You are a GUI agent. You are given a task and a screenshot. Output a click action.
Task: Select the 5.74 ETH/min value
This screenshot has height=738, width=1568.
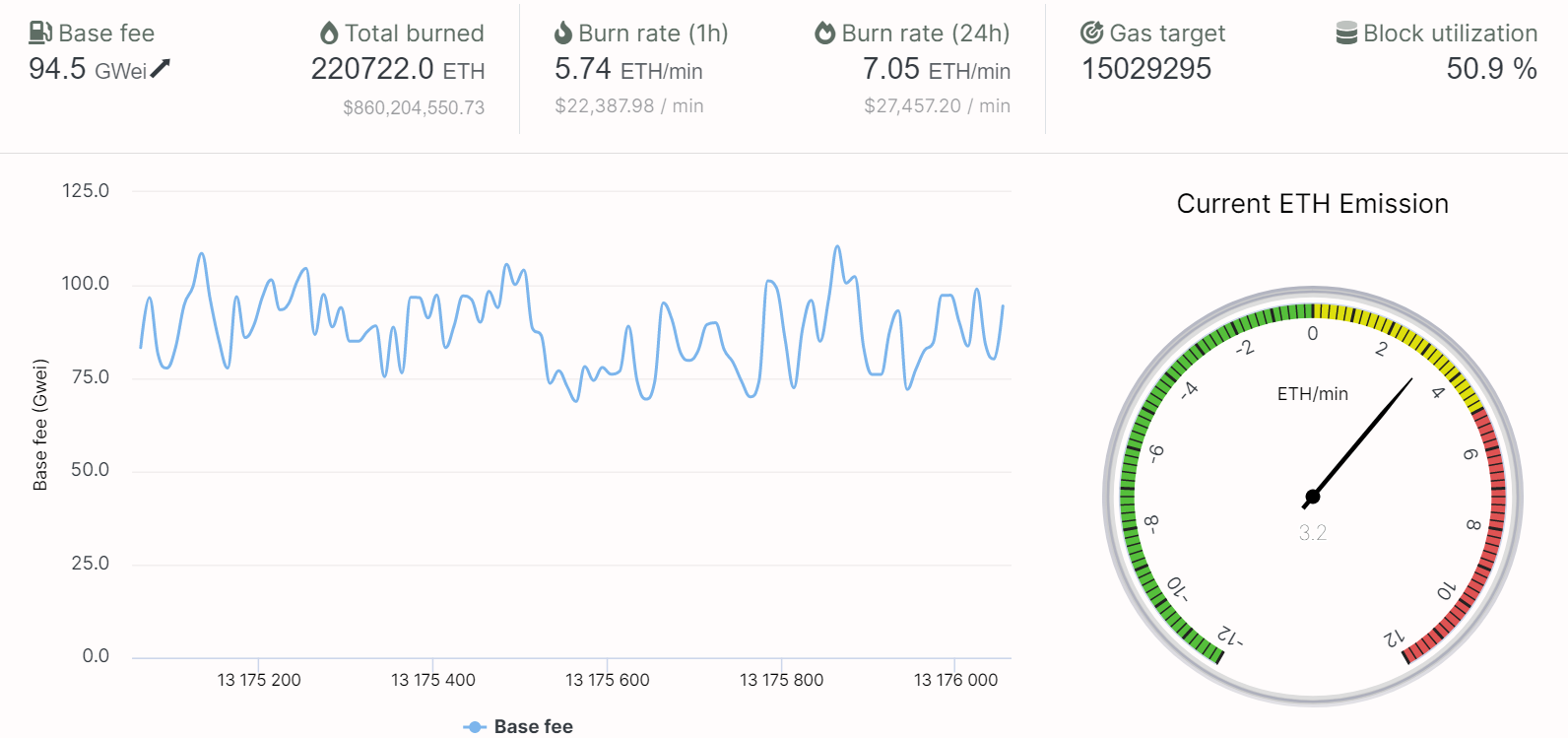click(x=628, y=69)
